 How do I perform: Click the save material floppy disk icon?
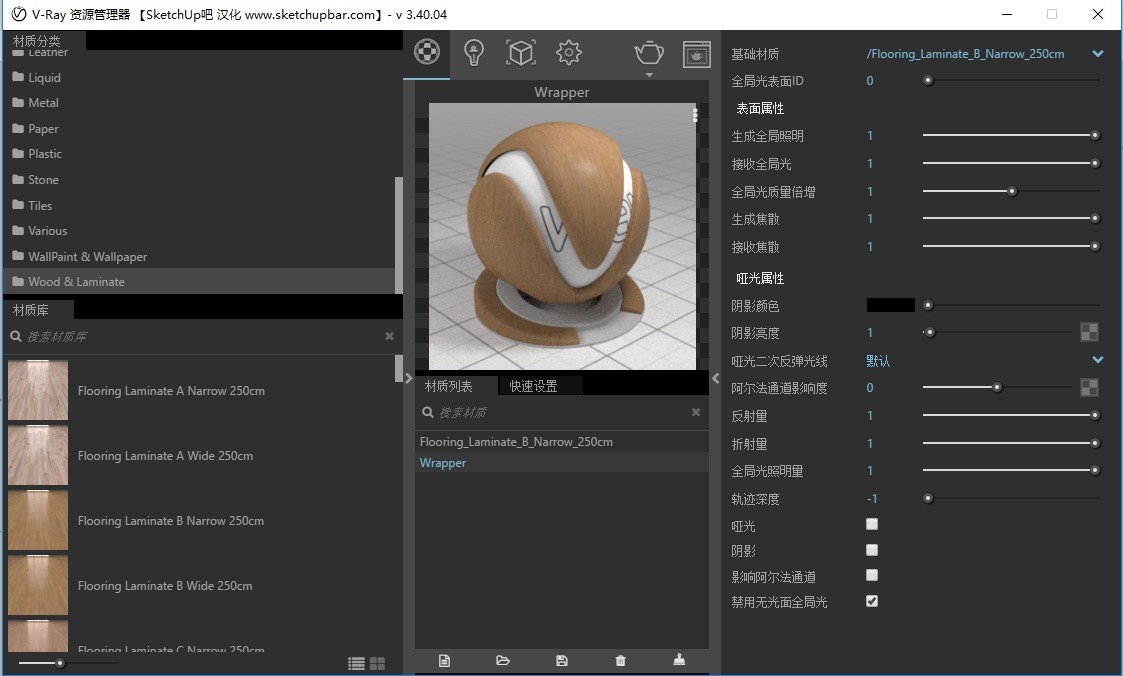(562, 661)
